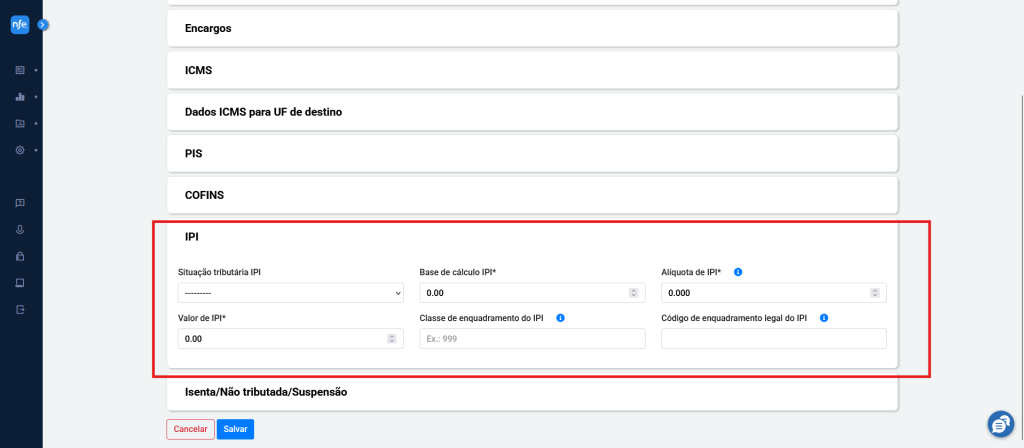The width and height of the screenshot is (1024, 448).
Task: Focus the Classe de enquadramento input field
Action: (532, 339)
